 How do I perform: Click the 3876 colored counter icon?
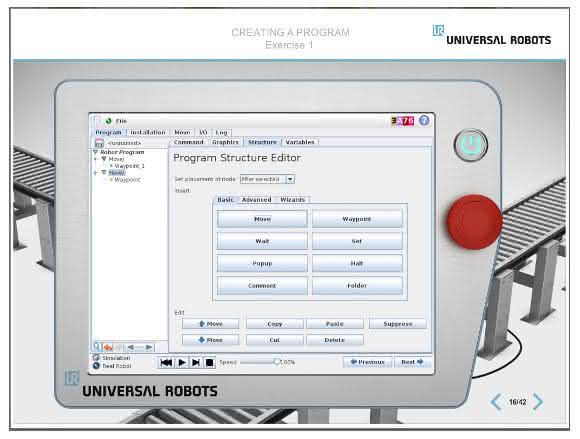pos(402,121)
